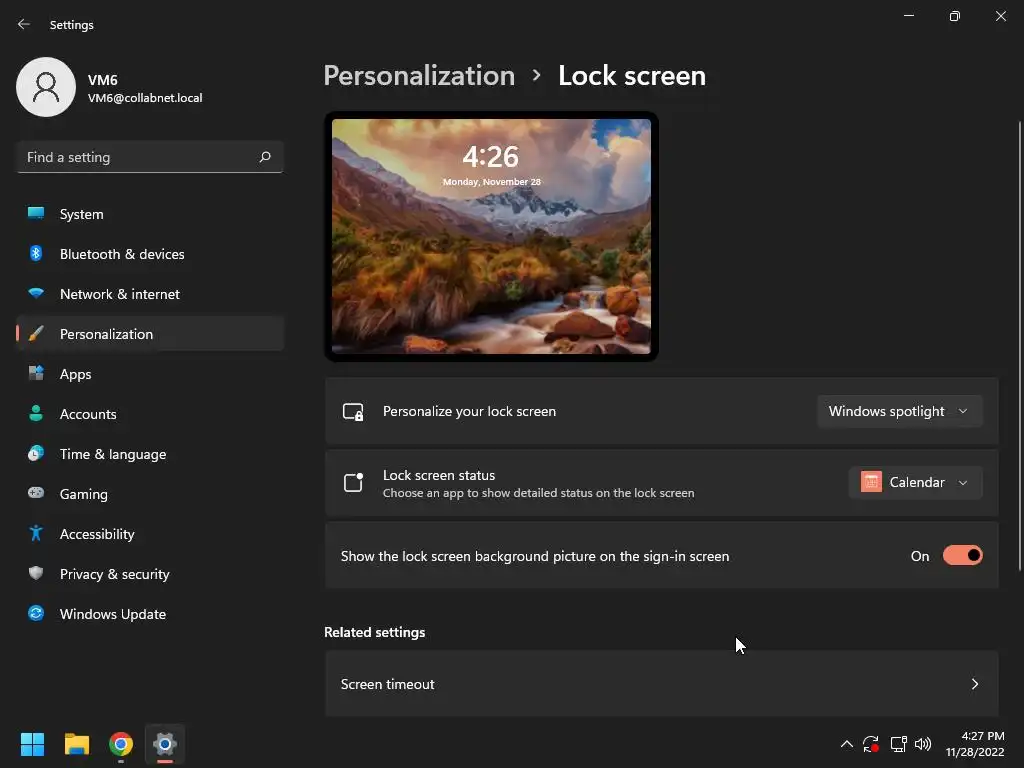Click the System monitor icon

(x=36, y=214)
